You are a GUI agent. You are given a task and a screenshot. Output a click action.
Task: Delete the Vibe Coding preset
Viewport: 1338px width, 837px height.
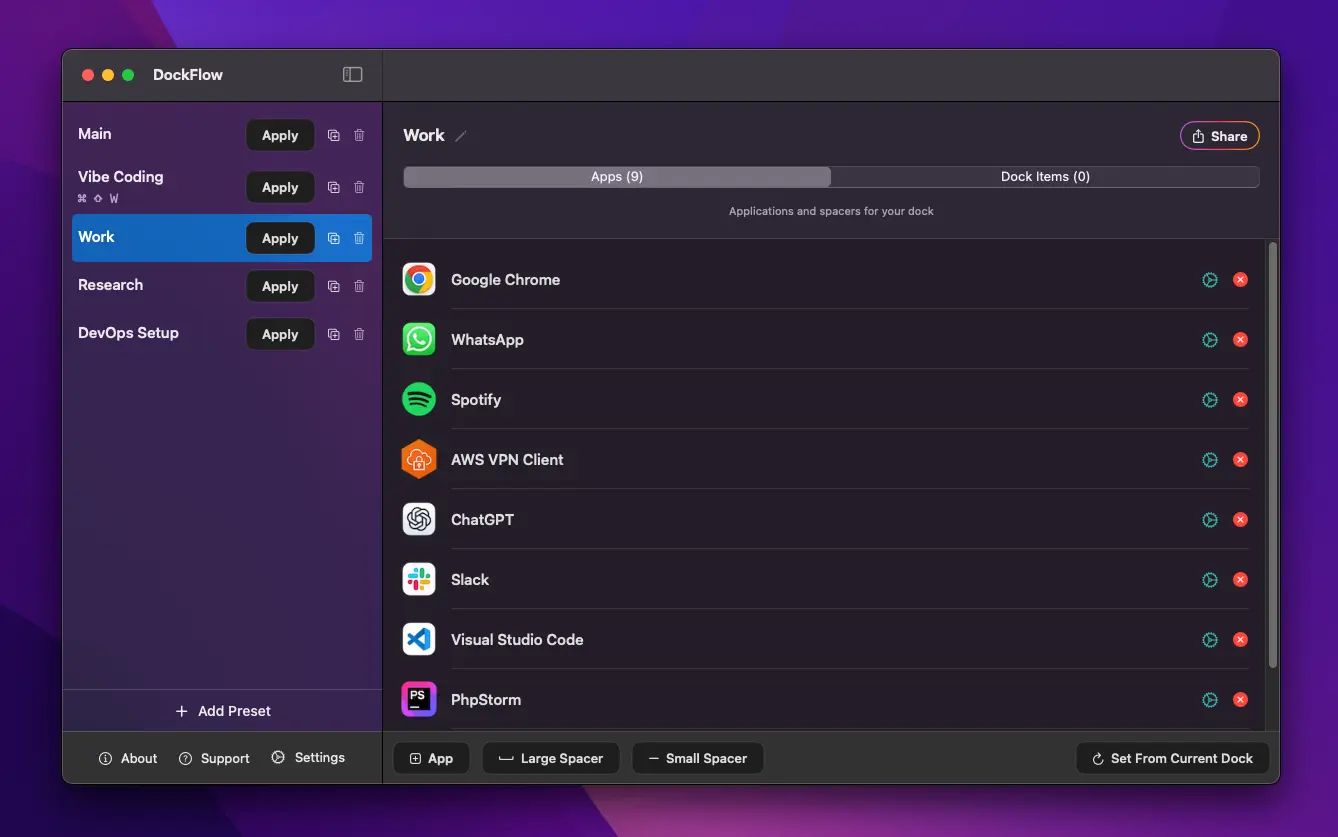coord(359,187)
